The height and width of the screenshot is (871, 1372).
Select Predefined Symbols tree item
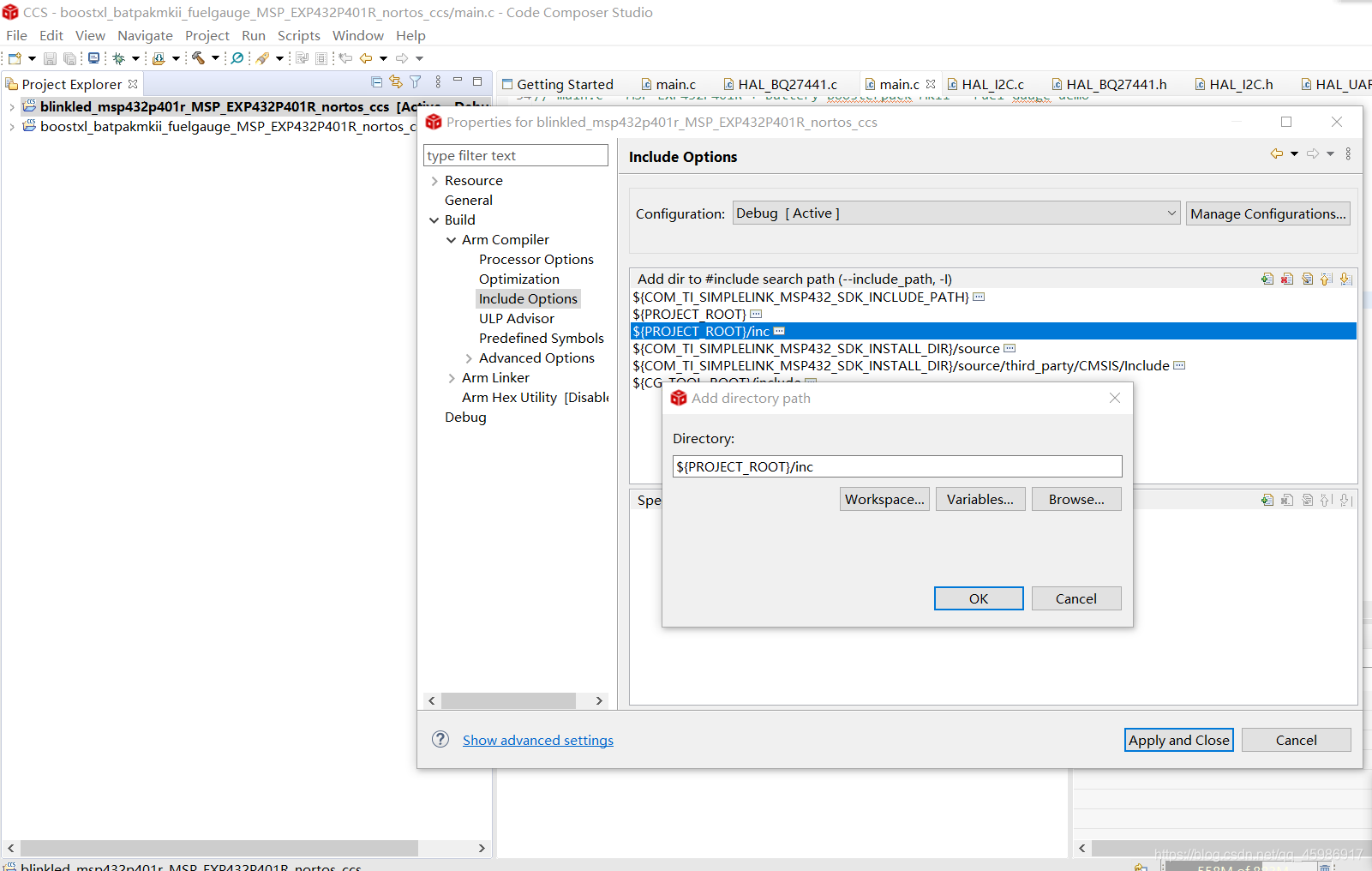point(542,339)
